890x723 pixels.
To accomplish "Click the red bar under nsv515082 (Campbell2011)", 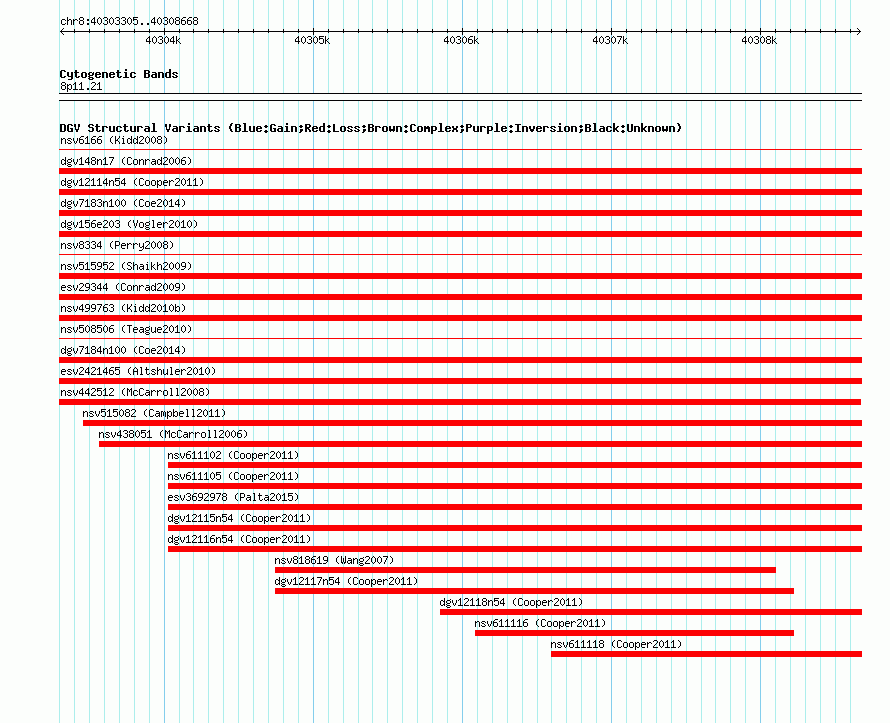I will pos(472,423).
